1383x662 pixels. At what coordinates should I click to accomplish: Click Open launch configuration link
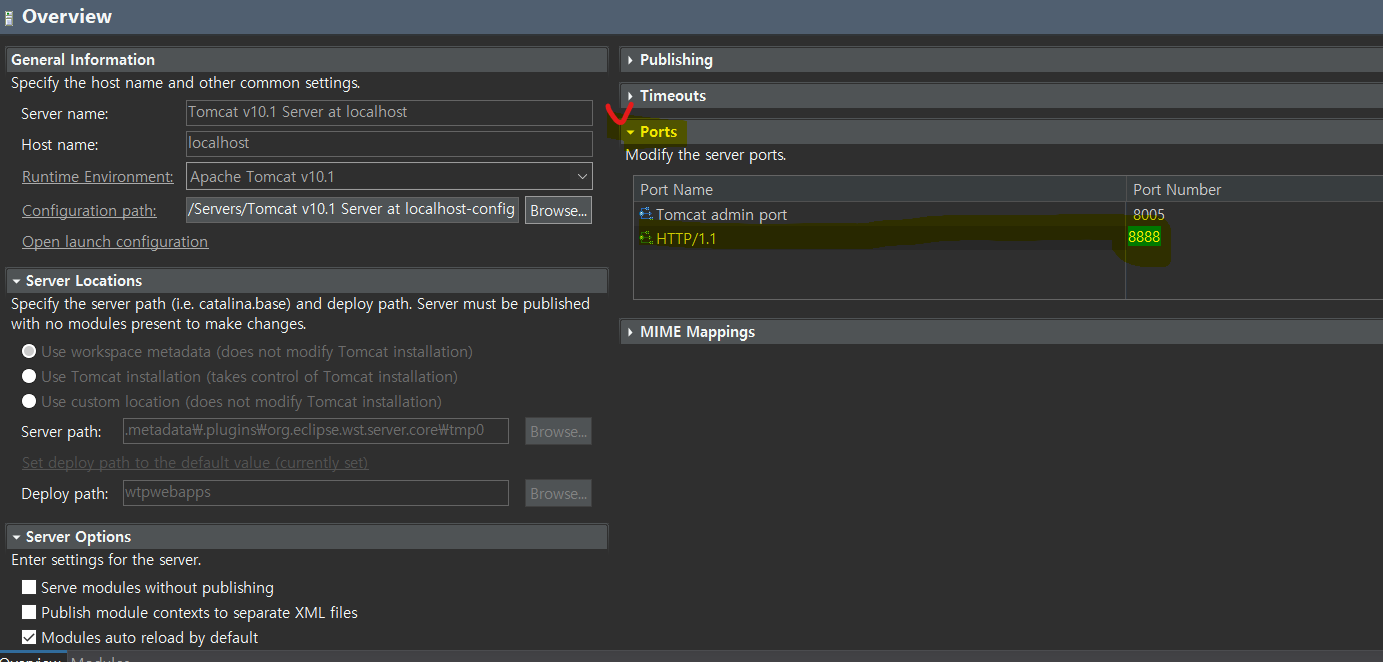pos(115,242)
